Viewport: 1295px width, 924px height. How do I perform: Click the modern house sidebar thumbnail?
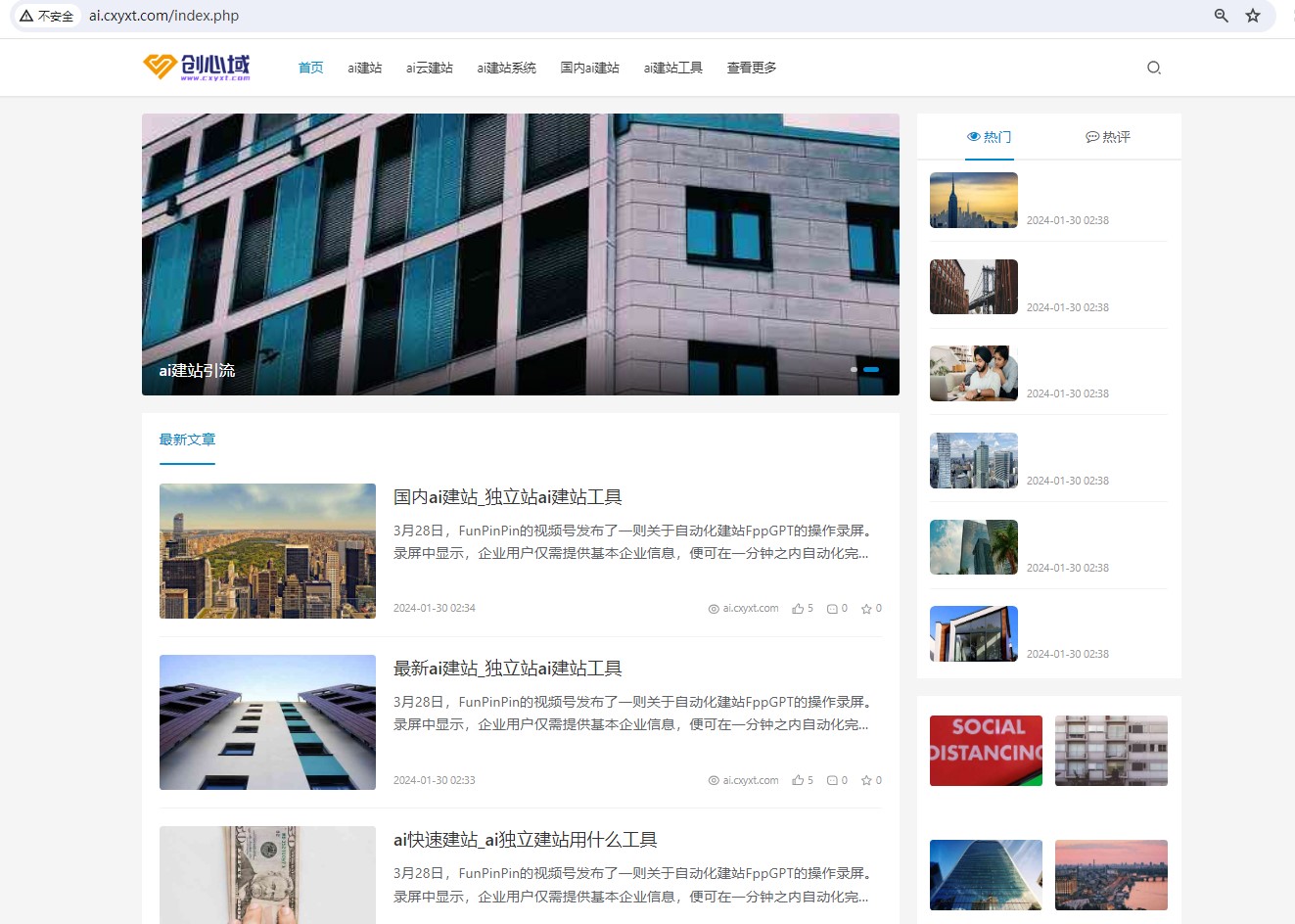coord(974,633)
